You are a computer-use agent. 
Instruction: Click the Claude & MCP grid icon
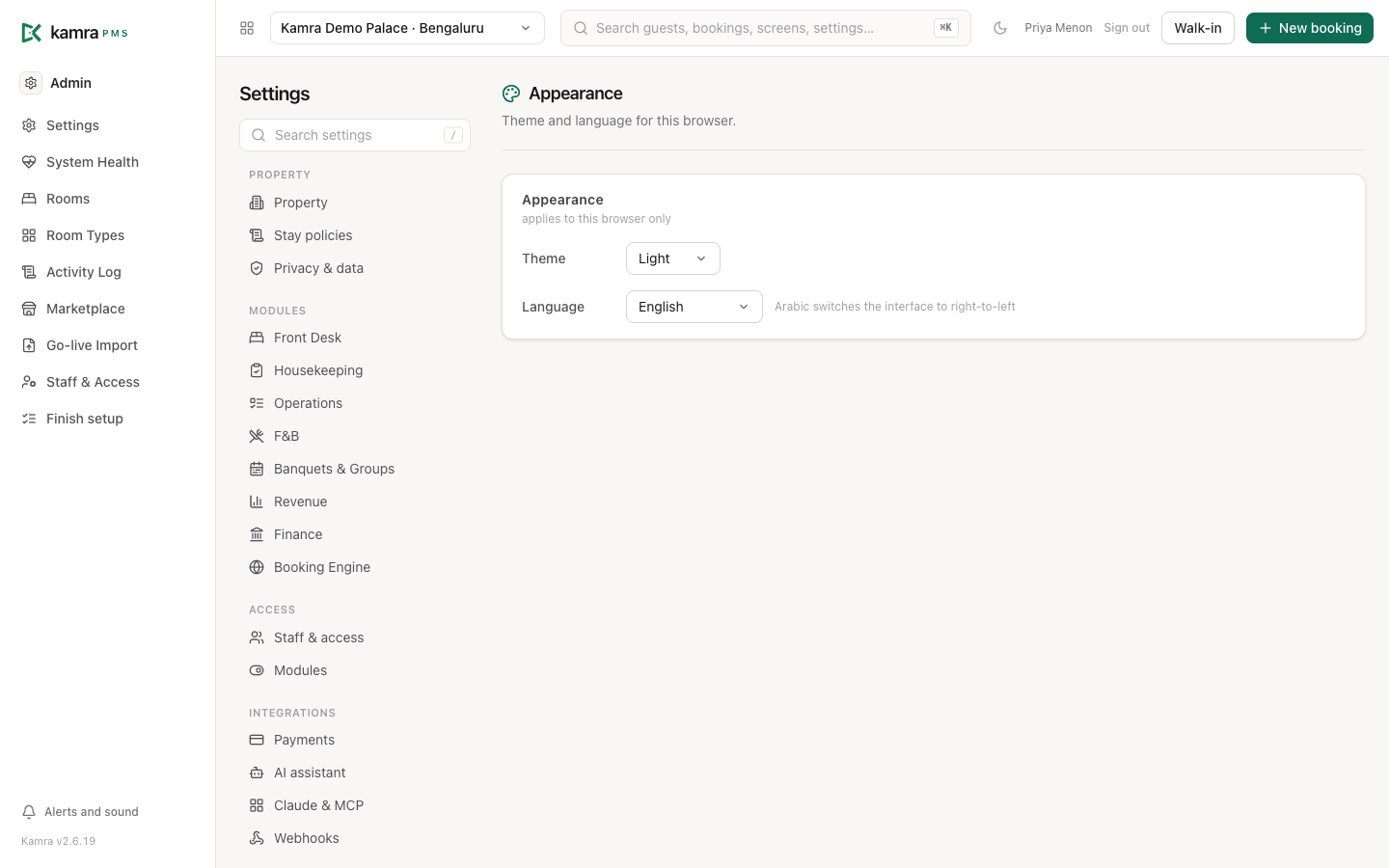click(257, 805)
